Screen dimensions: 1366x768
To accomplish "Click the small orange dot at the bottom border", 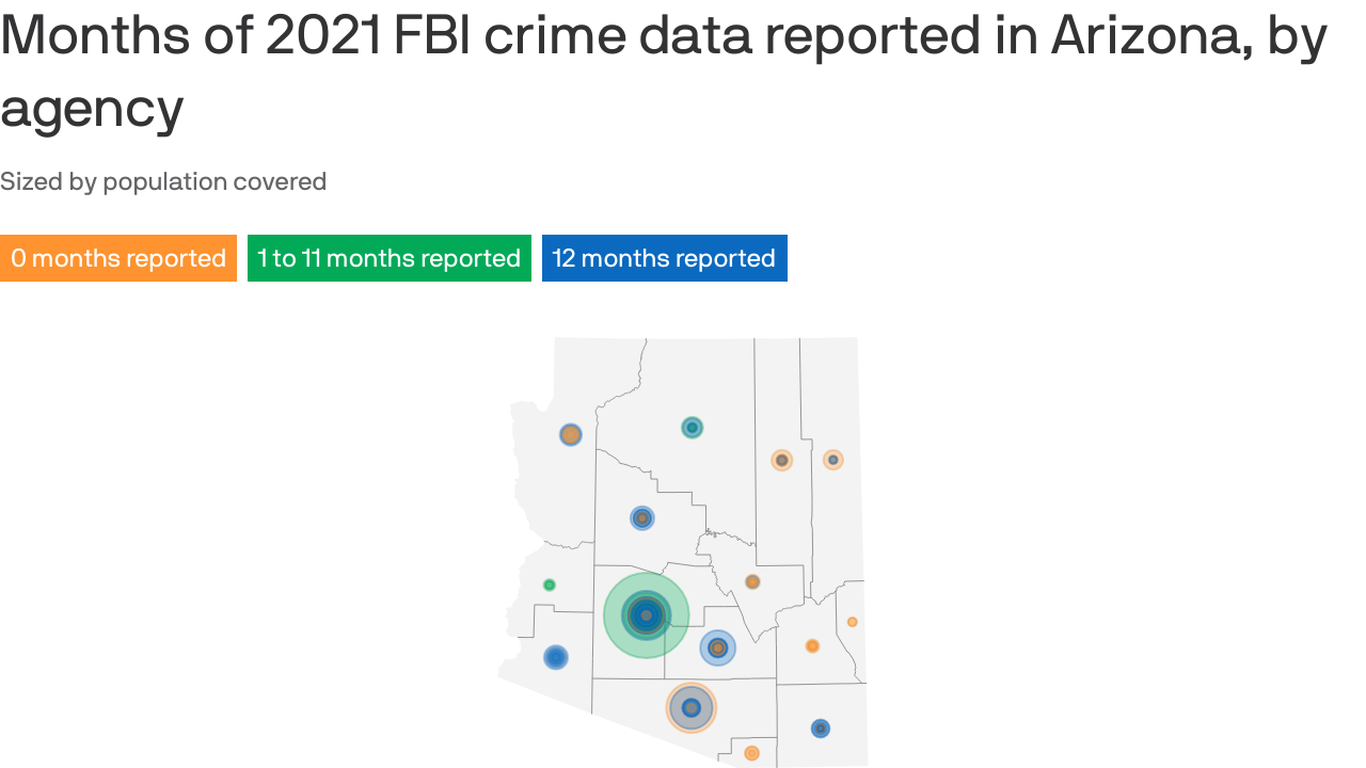I will click(x=752, y=753).
